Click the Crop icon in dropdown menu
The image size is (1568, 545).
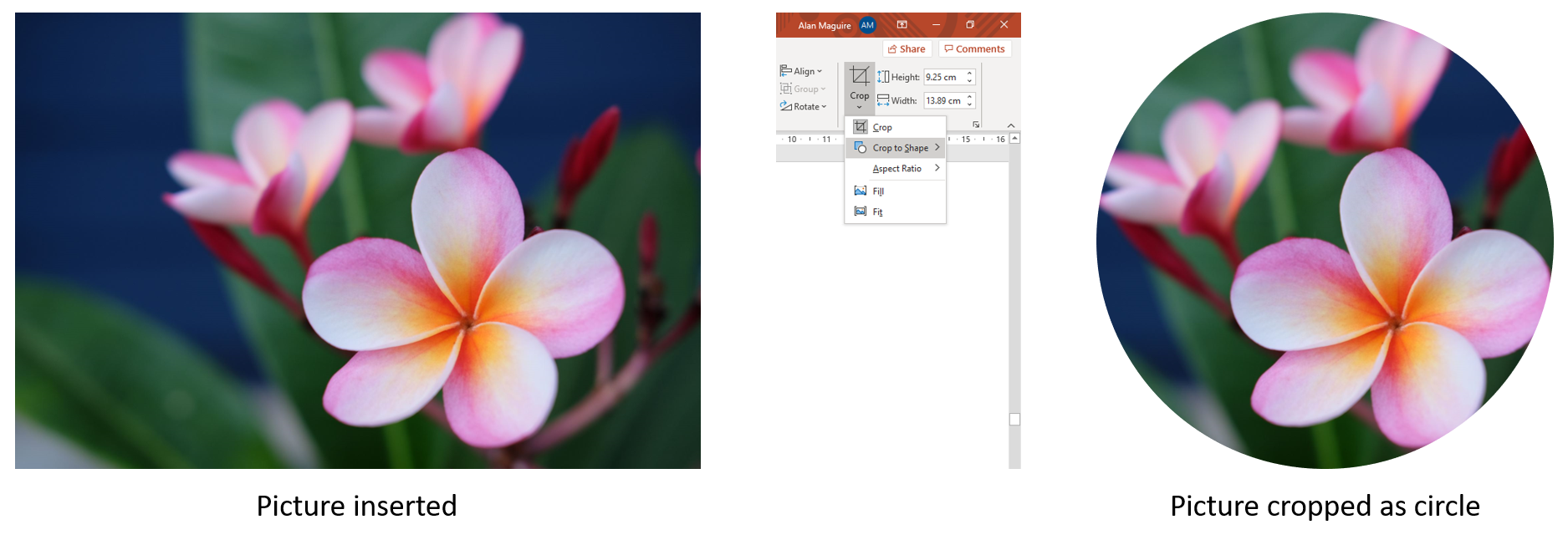[861, 127]
